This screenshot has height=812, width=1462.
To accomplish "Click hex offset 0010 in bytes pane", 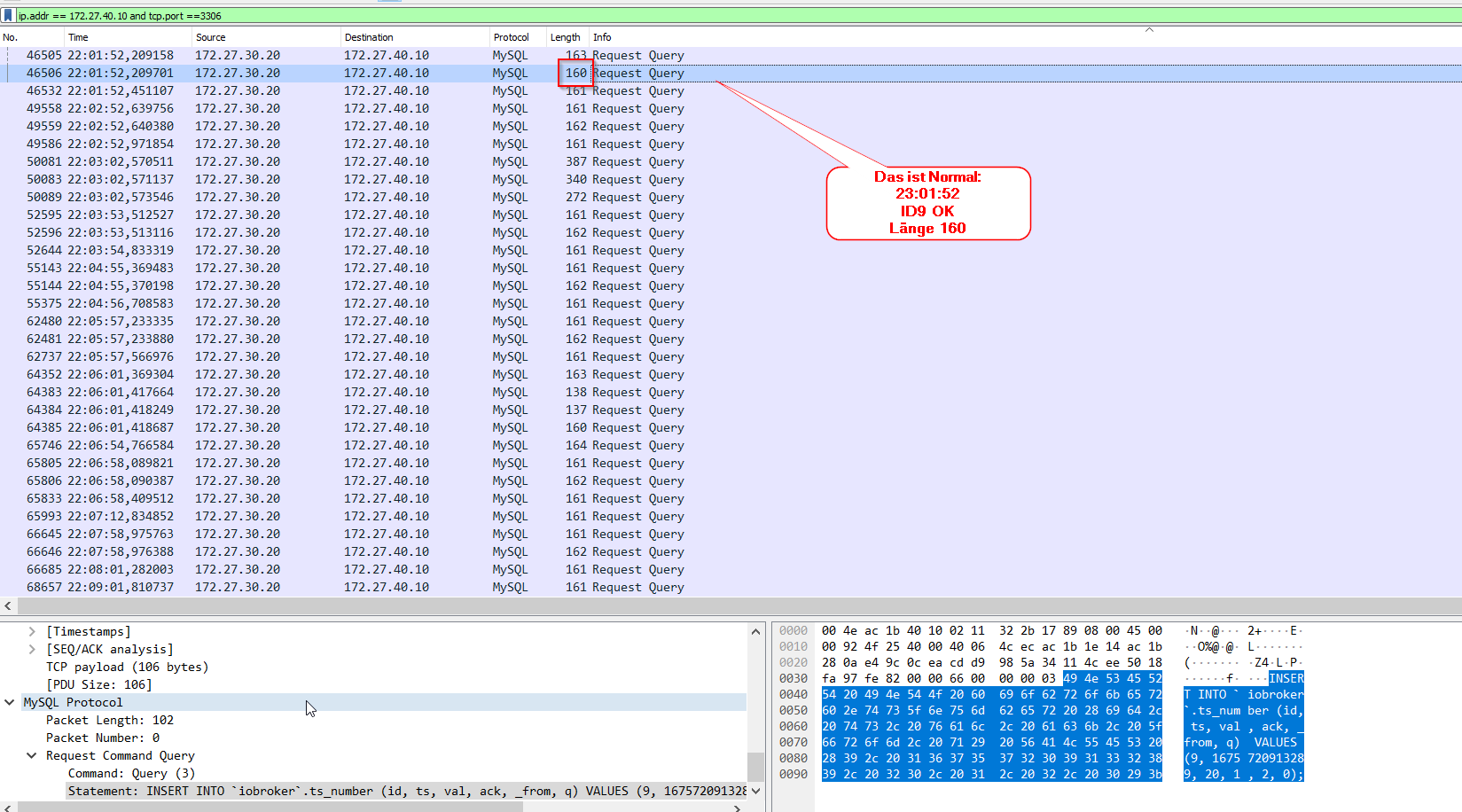I will tap(794, 647).
